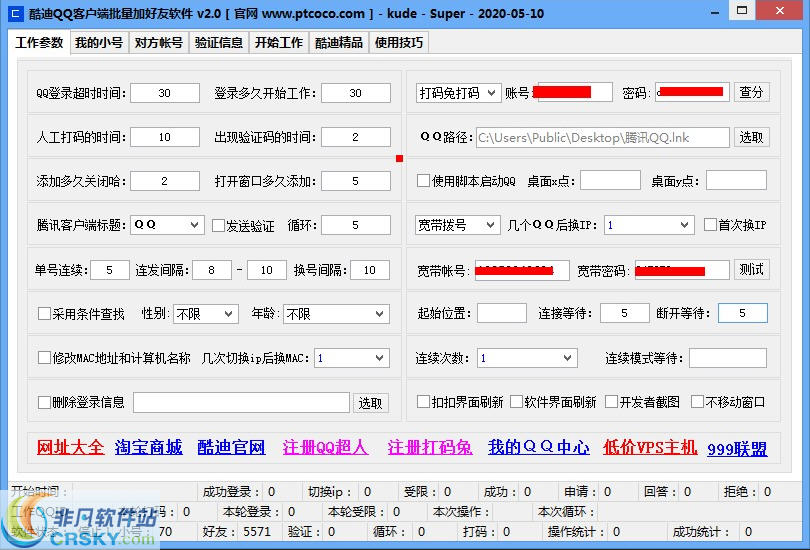Expand the 宽带拨号 dropdown
810x550 pixels.
[457, 225]
